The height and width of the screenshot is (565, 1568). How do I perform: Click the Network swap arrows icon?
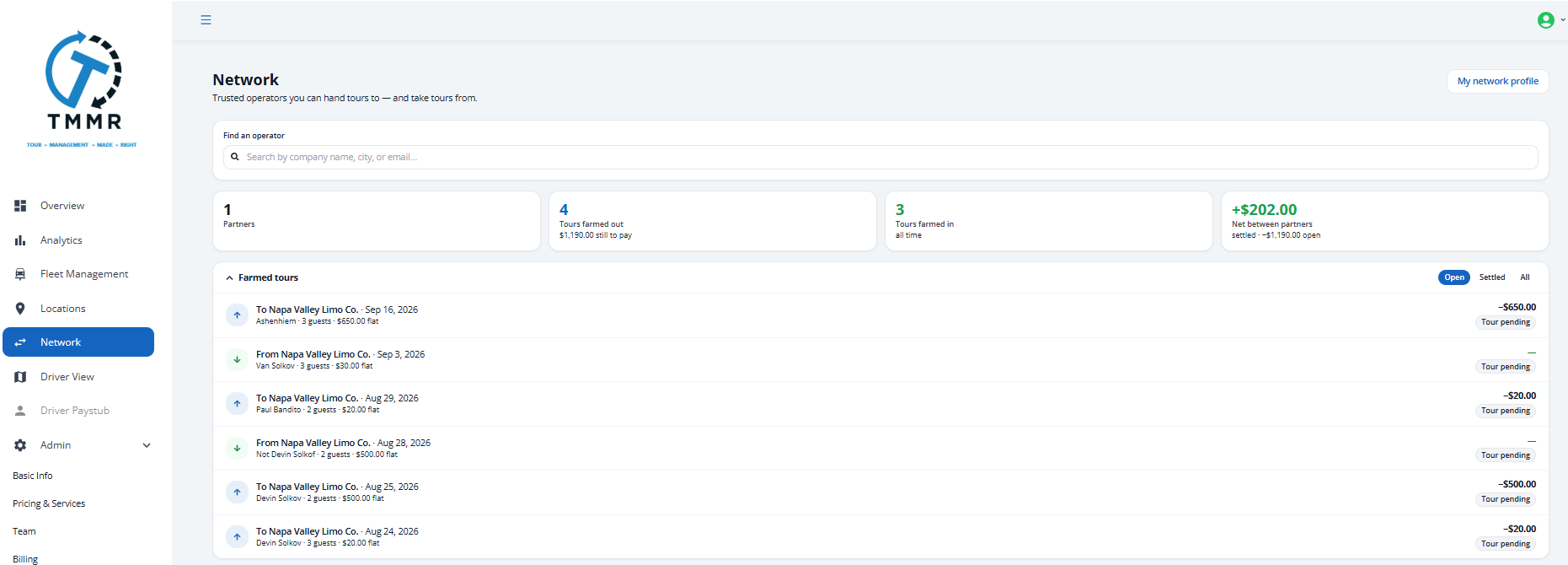click(x=20, y=342)
